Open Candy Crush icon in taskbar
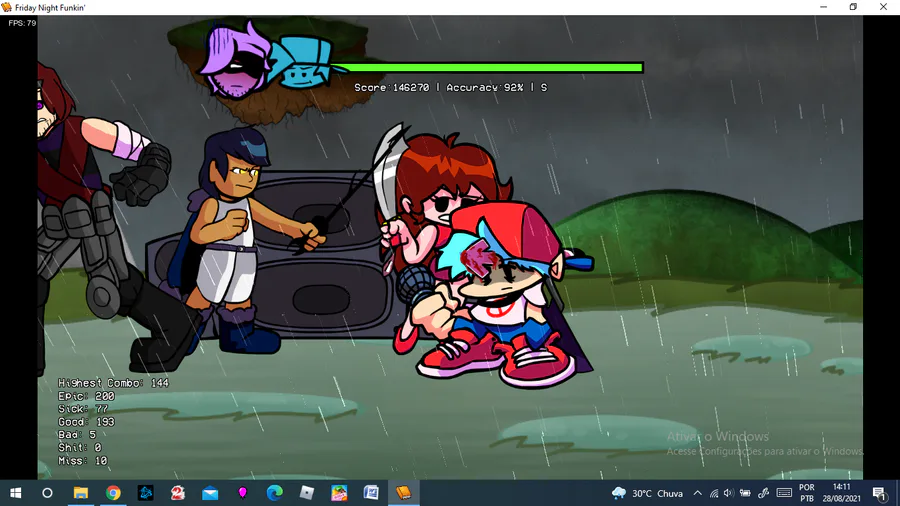 click(x=339, y=493)
